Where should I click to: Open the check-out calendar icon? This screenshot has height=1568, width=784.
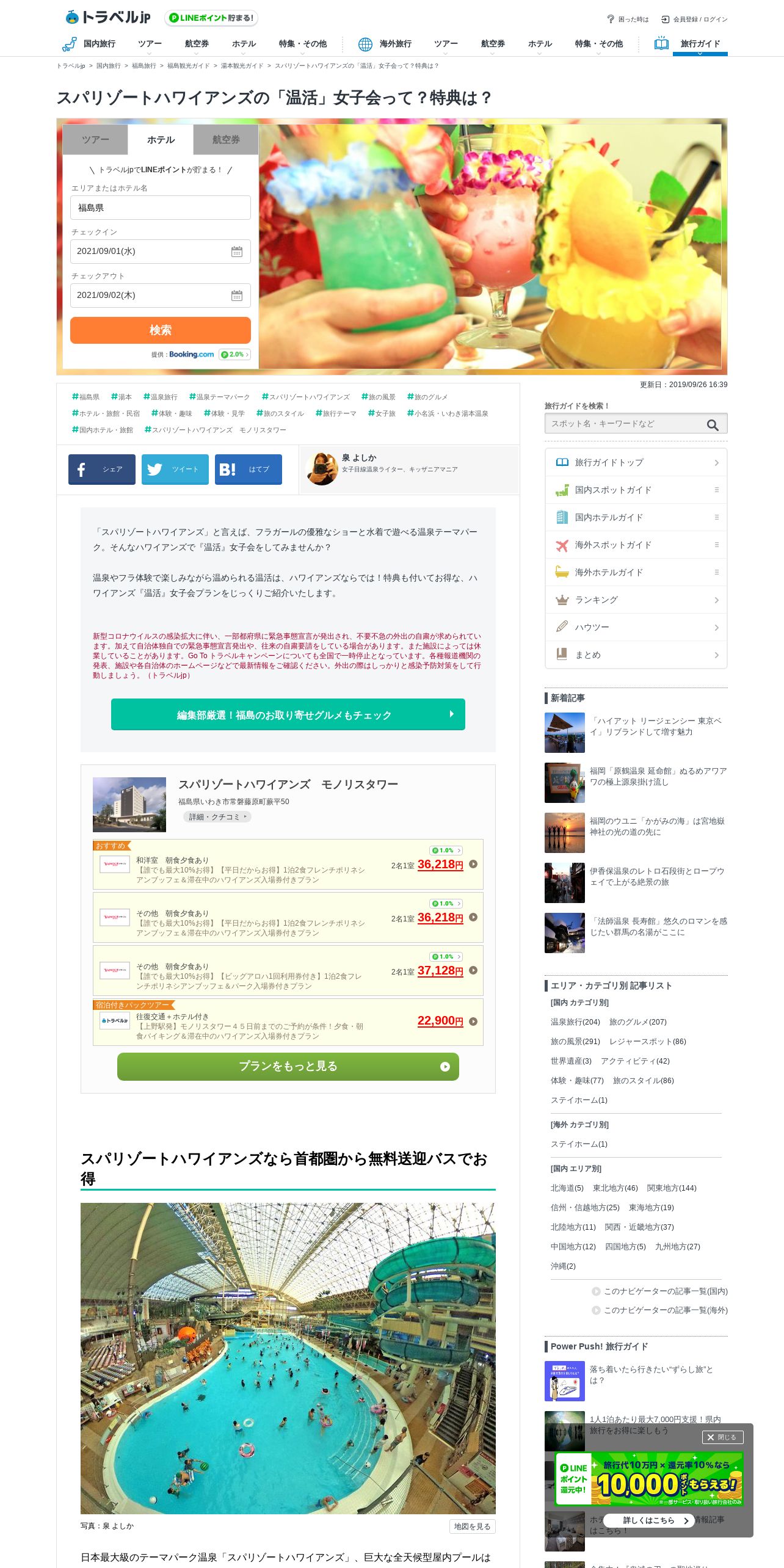coord(237,296)
